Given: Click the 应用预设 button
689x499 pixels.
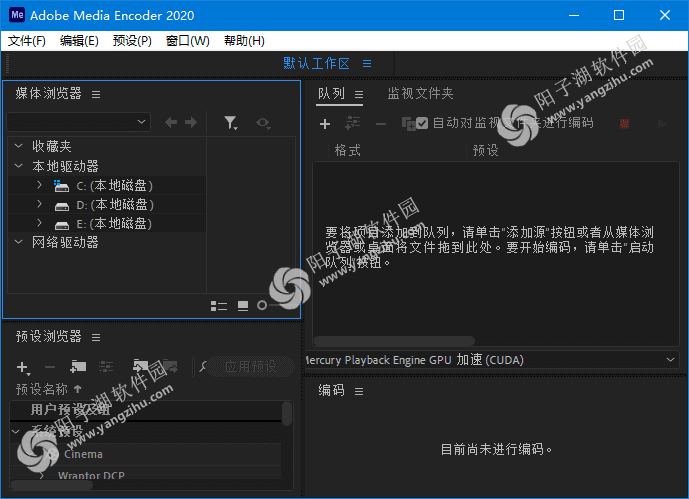Looking at the screenshot, I should (x=250, y=366).
